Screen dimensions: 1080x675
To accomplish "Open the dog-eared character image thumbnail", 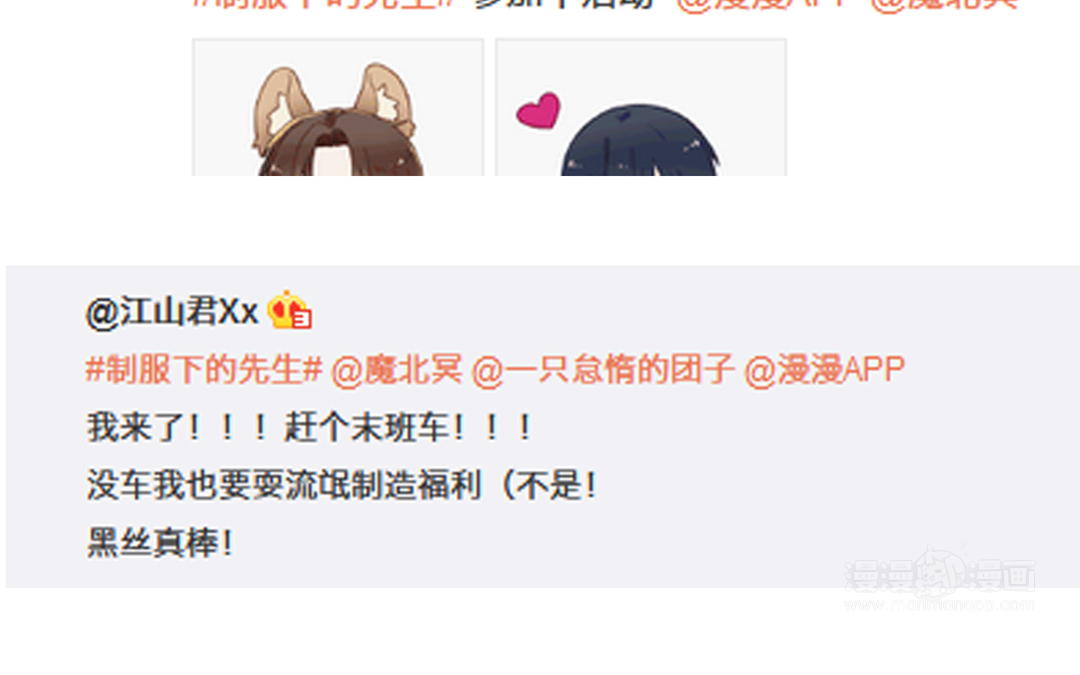I will point(338,107).
